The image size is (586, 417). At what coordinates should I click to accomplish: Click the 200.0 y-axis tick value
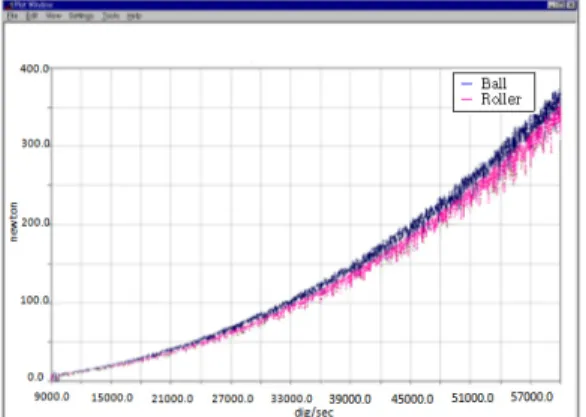click(x=35, y=223)
